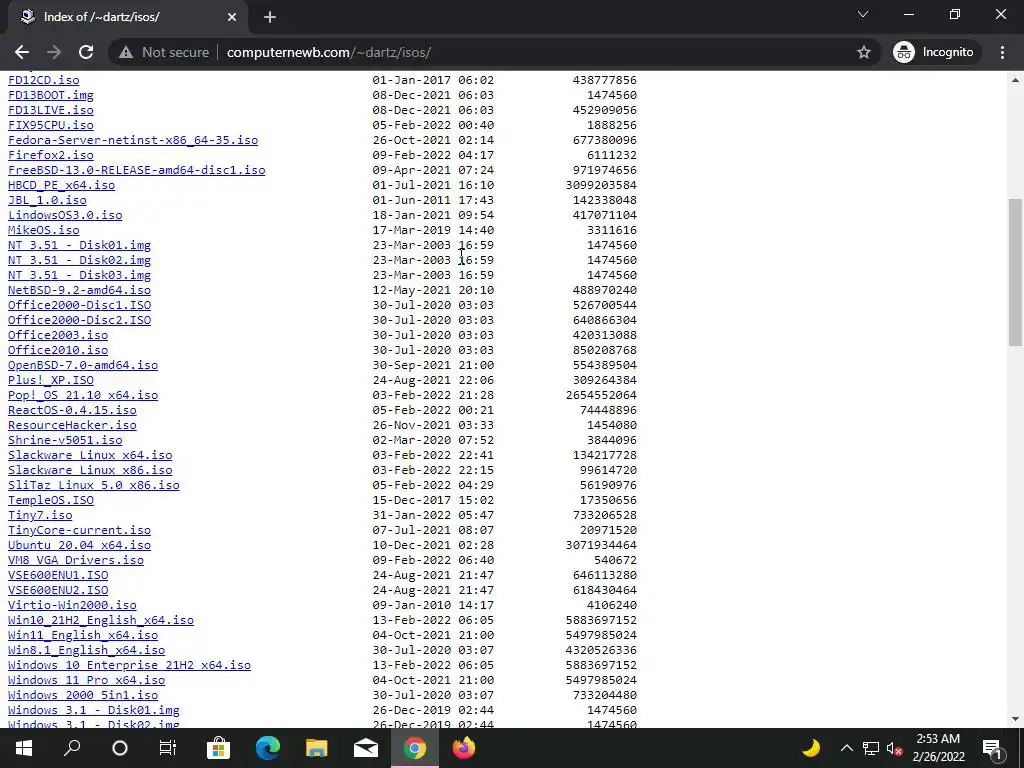This screenshot has width=1024, height=768.
Task: Launch Microsoft Edge from taskbar
Action: coord(268,748)
